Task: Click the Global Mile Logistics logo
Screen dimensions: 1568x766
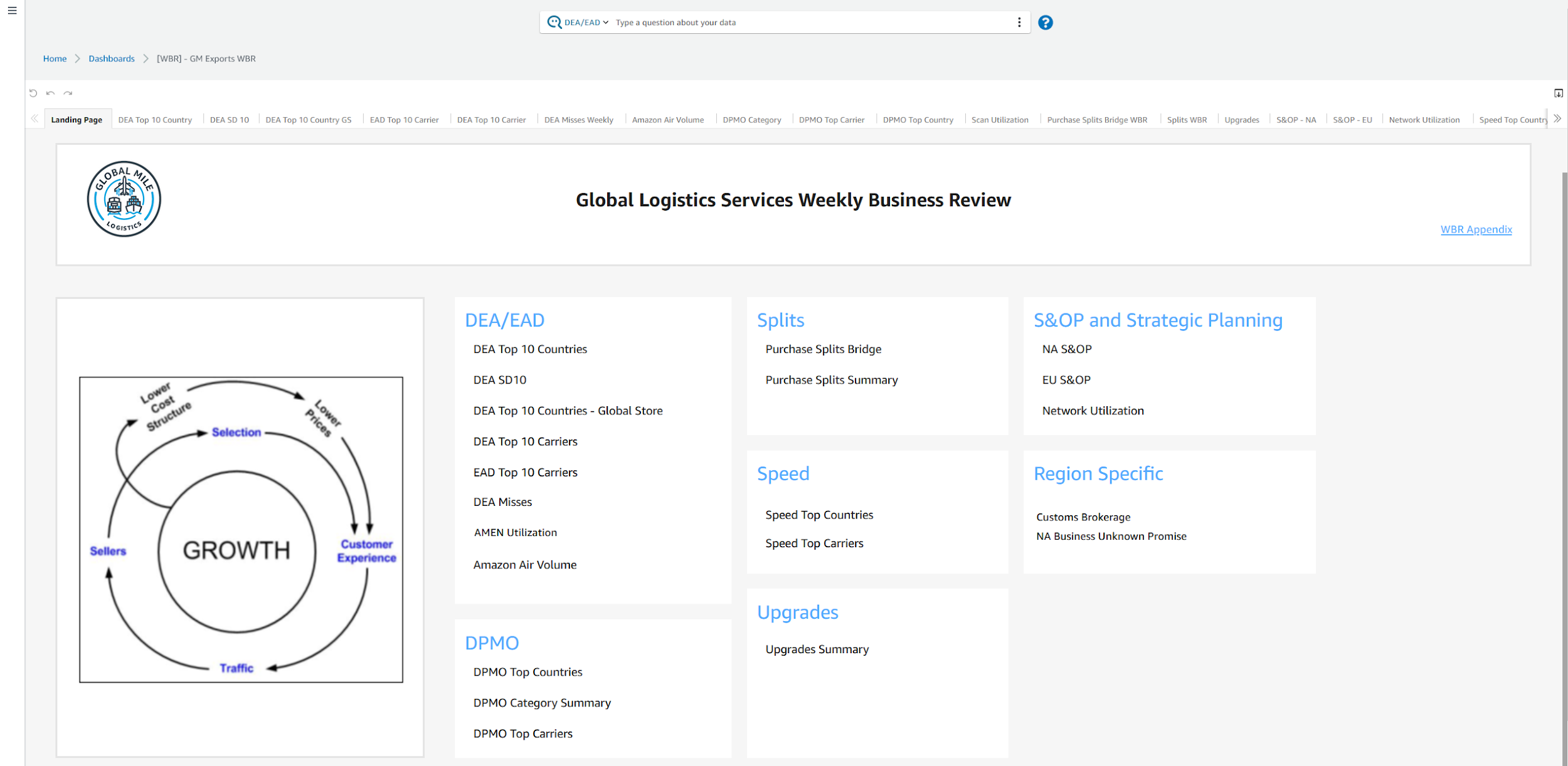Action: point(124,199)
